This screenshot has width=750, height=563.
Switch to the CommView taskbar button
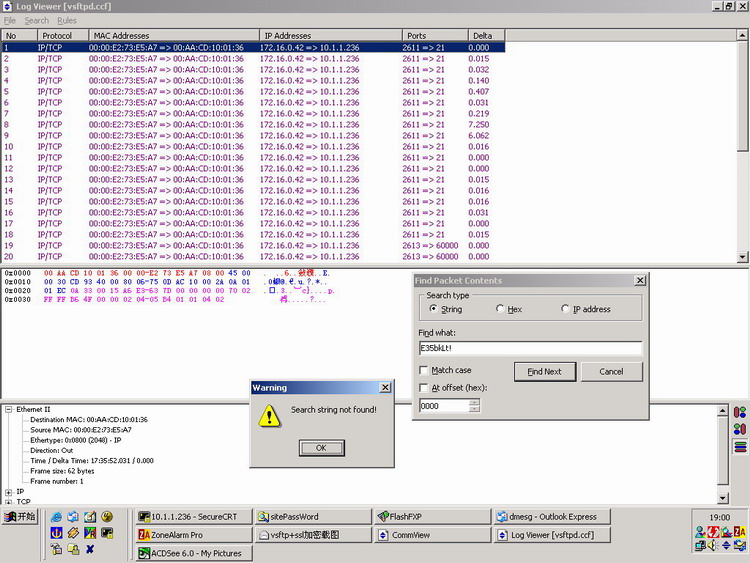click(433, 535)
